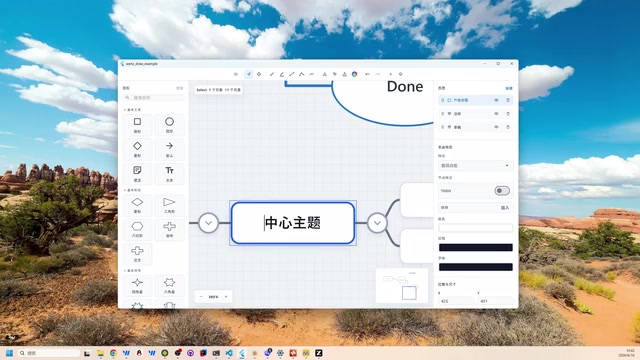Pick the rectangle shape in the shapes panel
Viewport: 640px width, 360px height.
point(137,124)
